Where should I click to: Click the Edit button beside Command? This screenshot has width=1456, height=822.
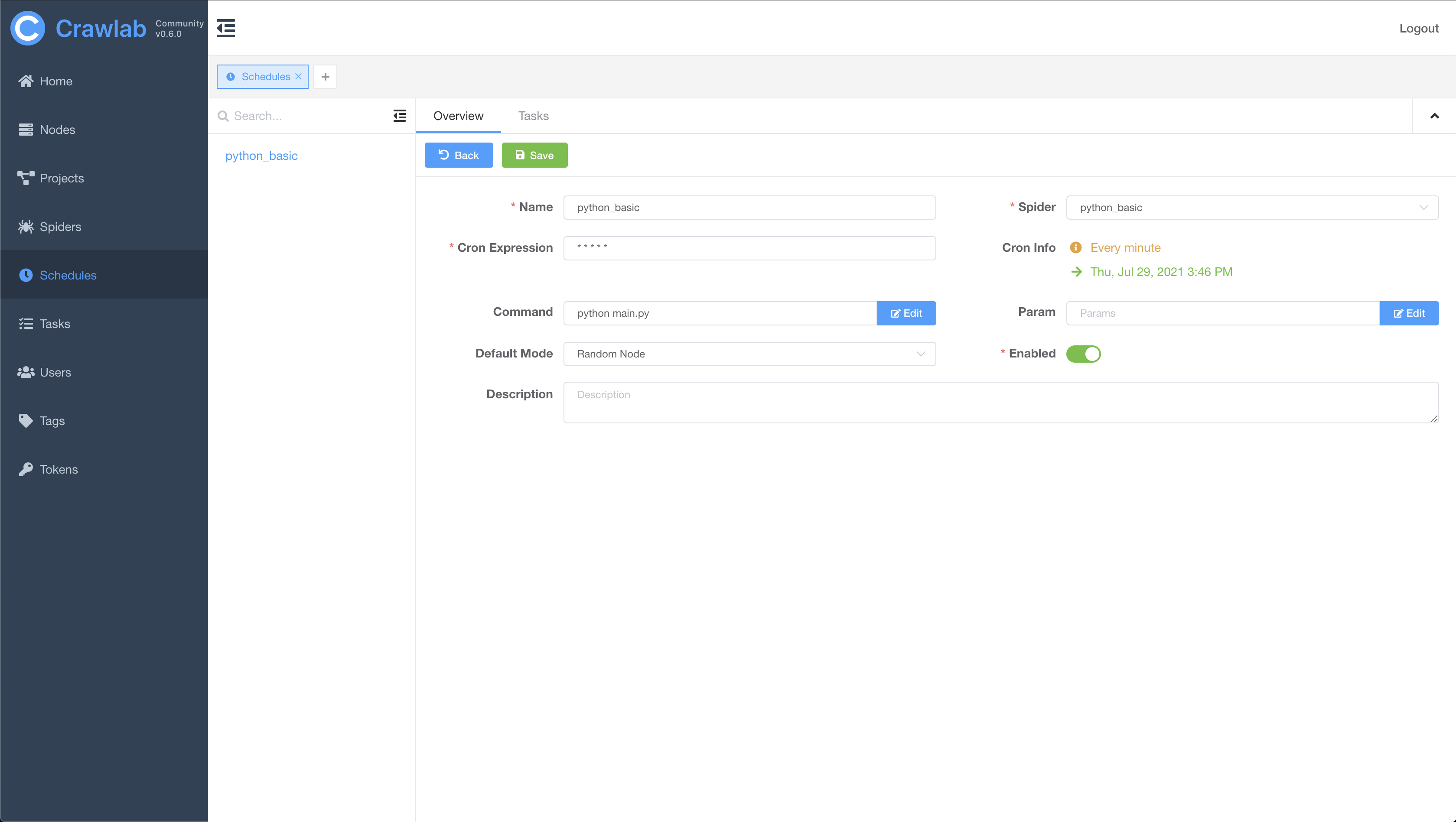[x=906, y=313]
